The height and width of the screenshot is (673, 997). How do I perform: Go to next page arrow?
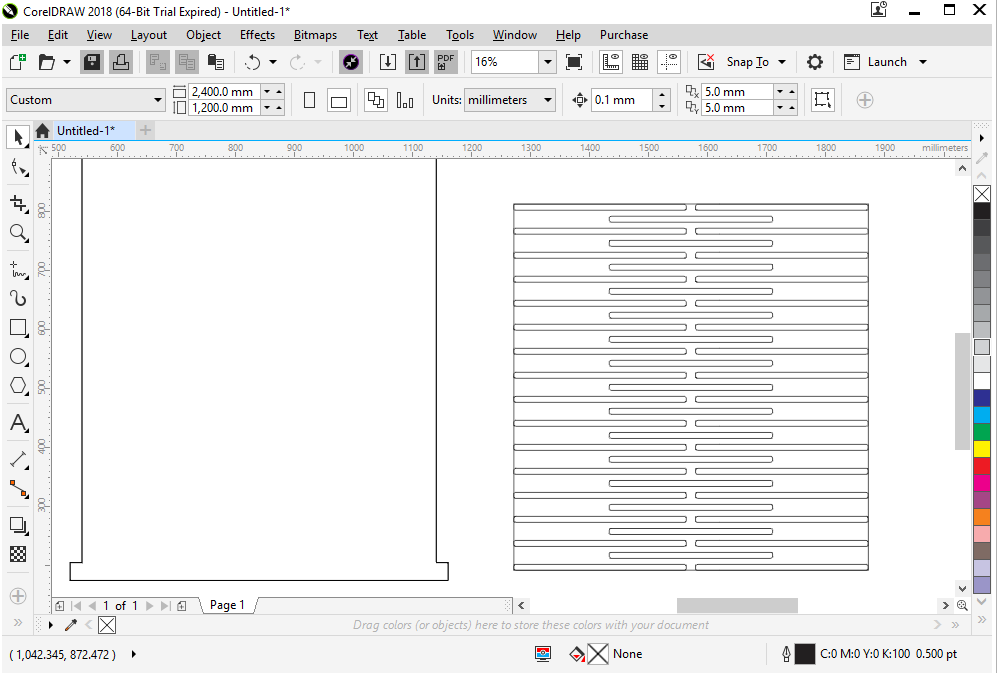point(150,606)
